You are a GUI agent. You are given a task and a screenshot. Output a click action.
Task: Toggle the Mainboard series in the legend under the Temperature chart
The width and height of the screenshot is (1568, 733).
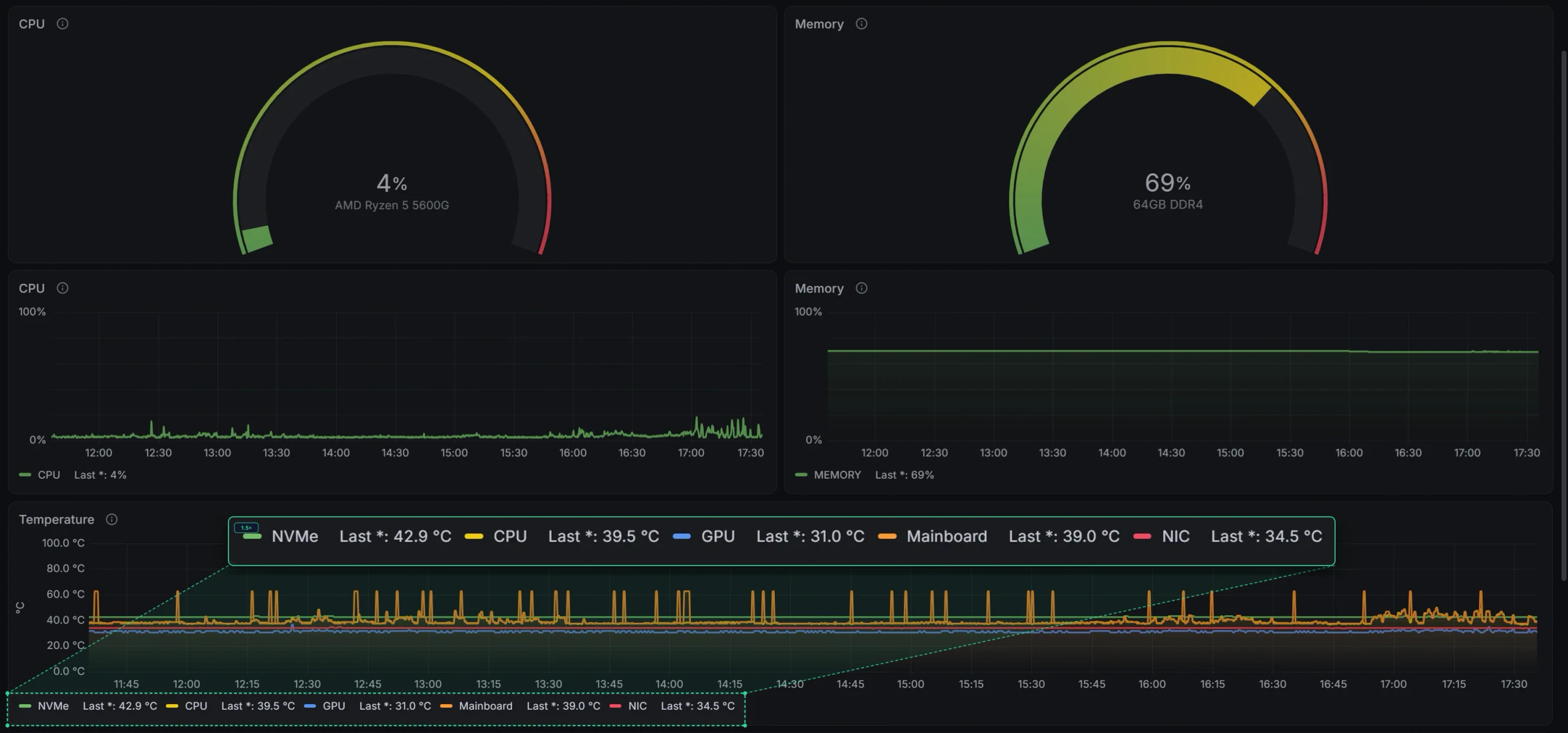486,706
